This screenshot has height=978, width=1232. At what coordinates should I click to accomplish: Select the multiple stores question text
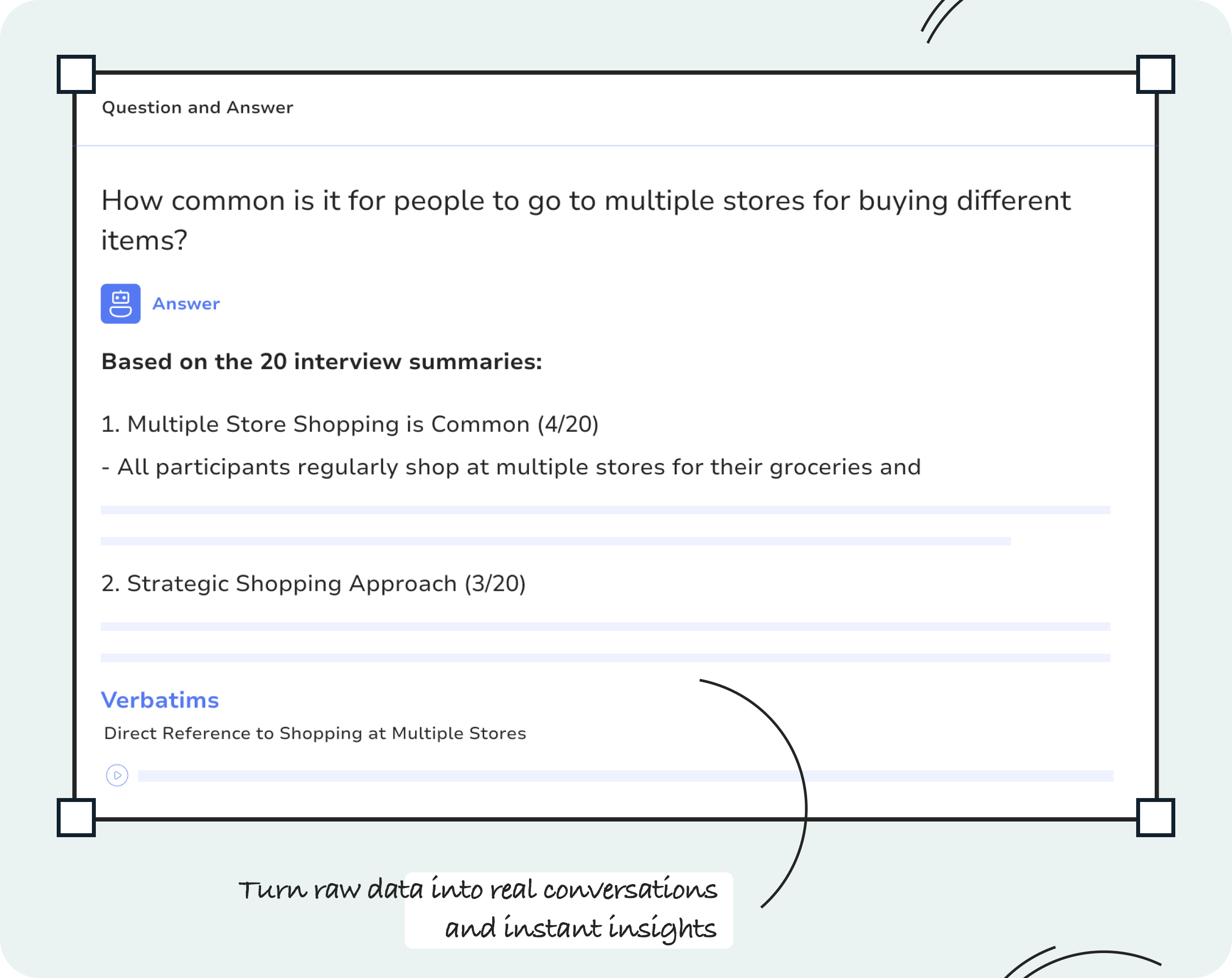(586, 220)
